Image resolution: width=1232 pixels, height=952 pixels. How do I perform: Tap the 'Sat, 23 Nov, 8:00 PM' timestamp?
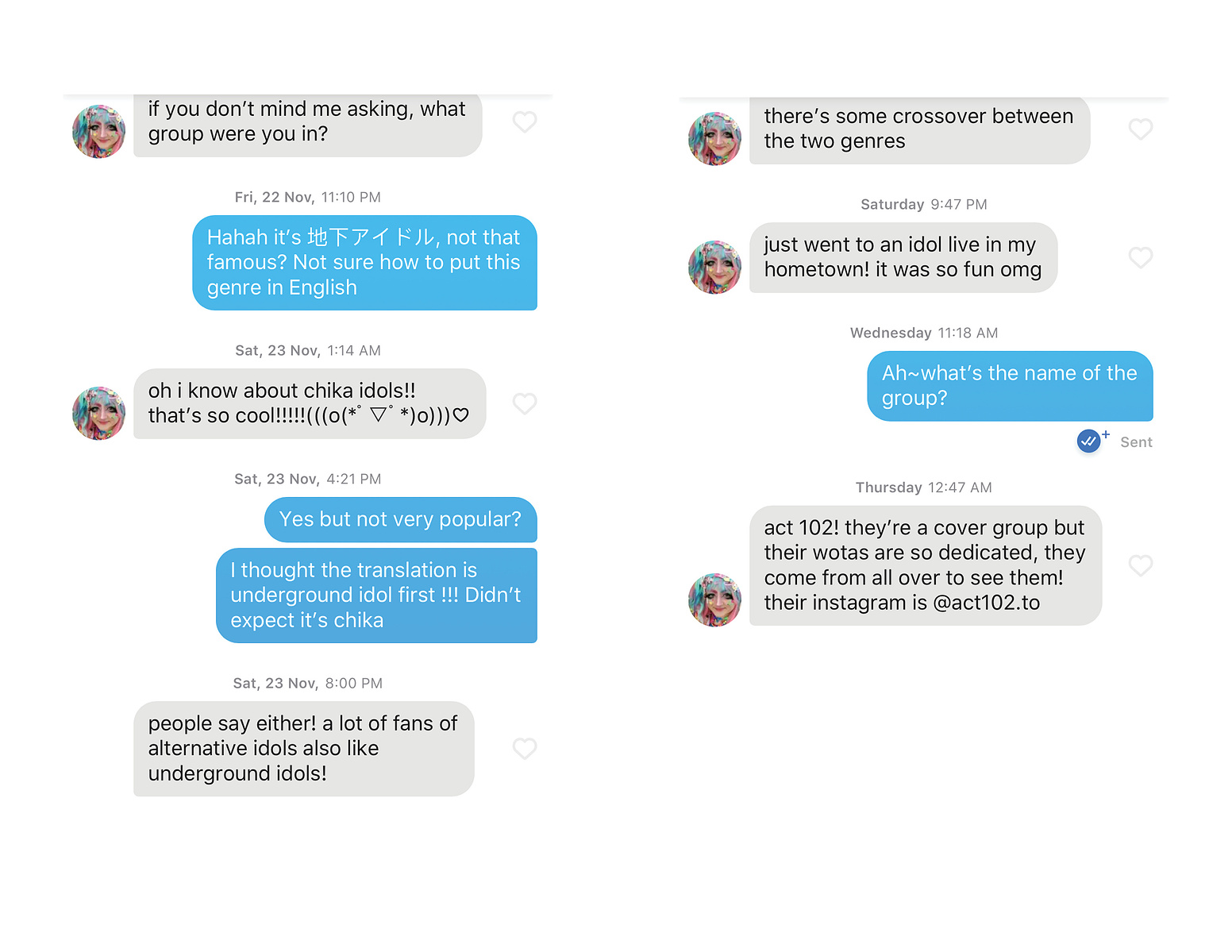[308, 683]
